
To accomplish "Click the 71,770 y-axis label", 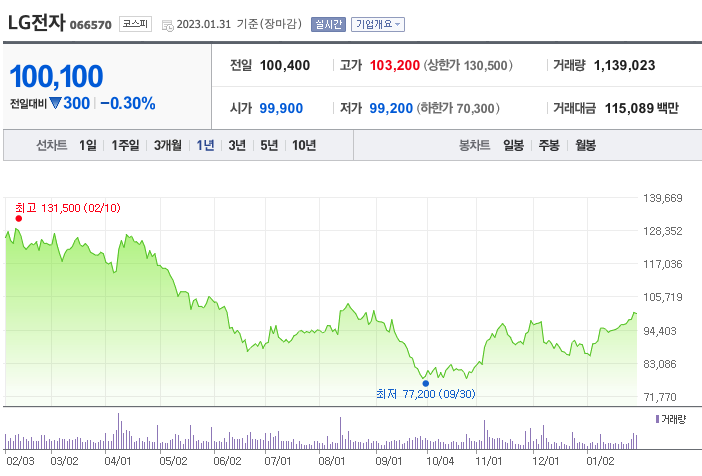I will [660, 397].
